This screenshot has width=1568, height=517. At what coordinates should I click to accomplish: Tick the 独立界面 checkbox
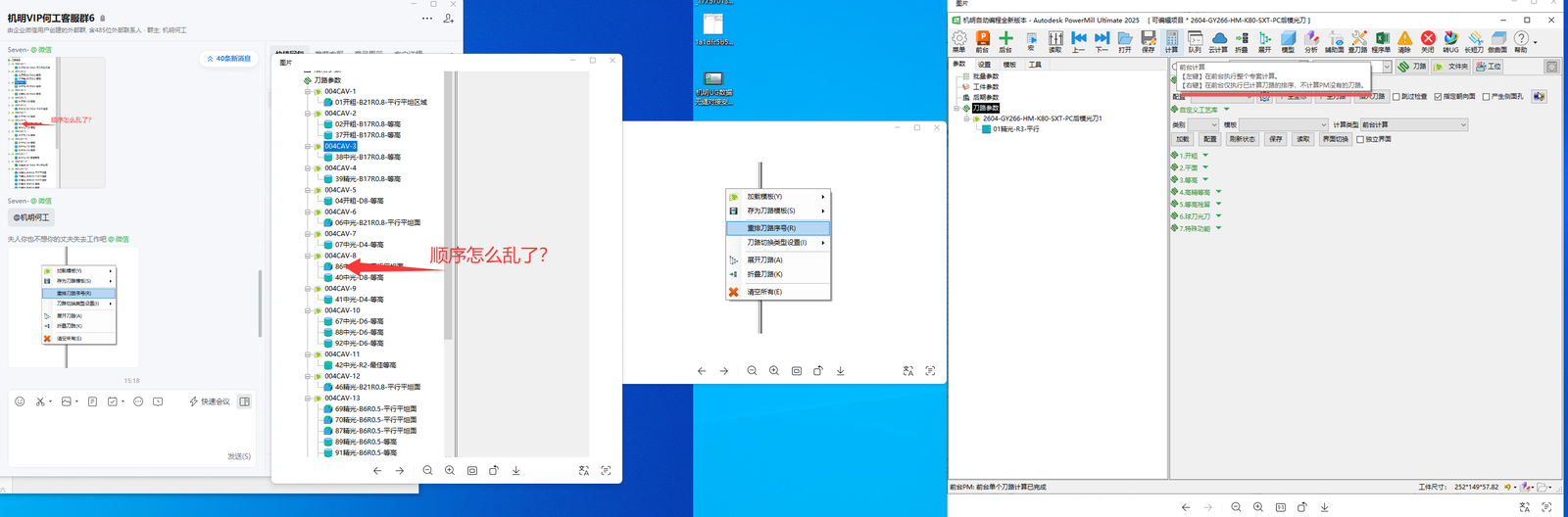point(1360,139)
